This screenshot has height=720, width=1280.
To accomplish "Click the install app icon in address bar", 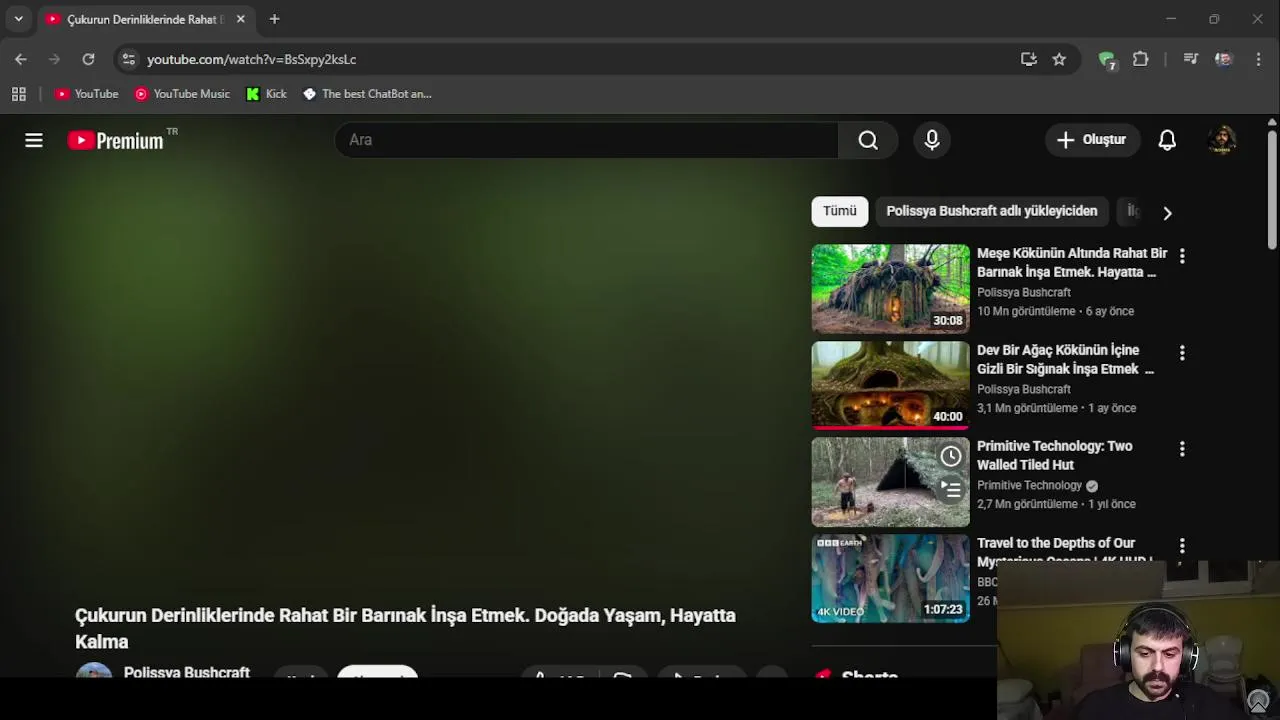I will pos(1029,59).
